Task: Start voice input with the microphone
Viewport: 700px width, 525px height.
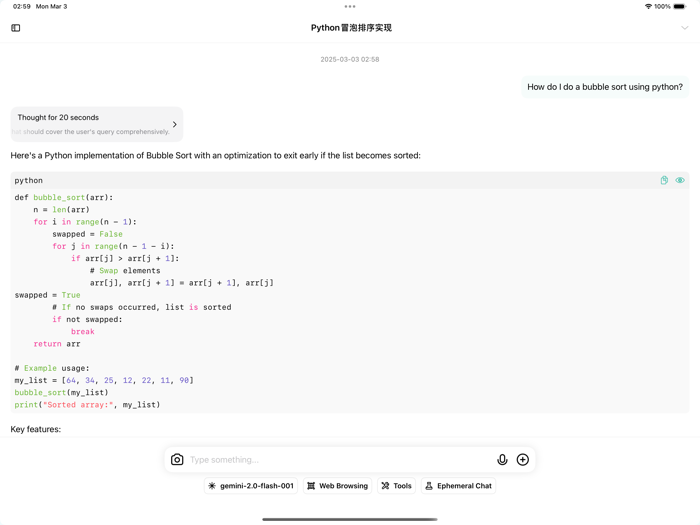Action: [502, 459]
